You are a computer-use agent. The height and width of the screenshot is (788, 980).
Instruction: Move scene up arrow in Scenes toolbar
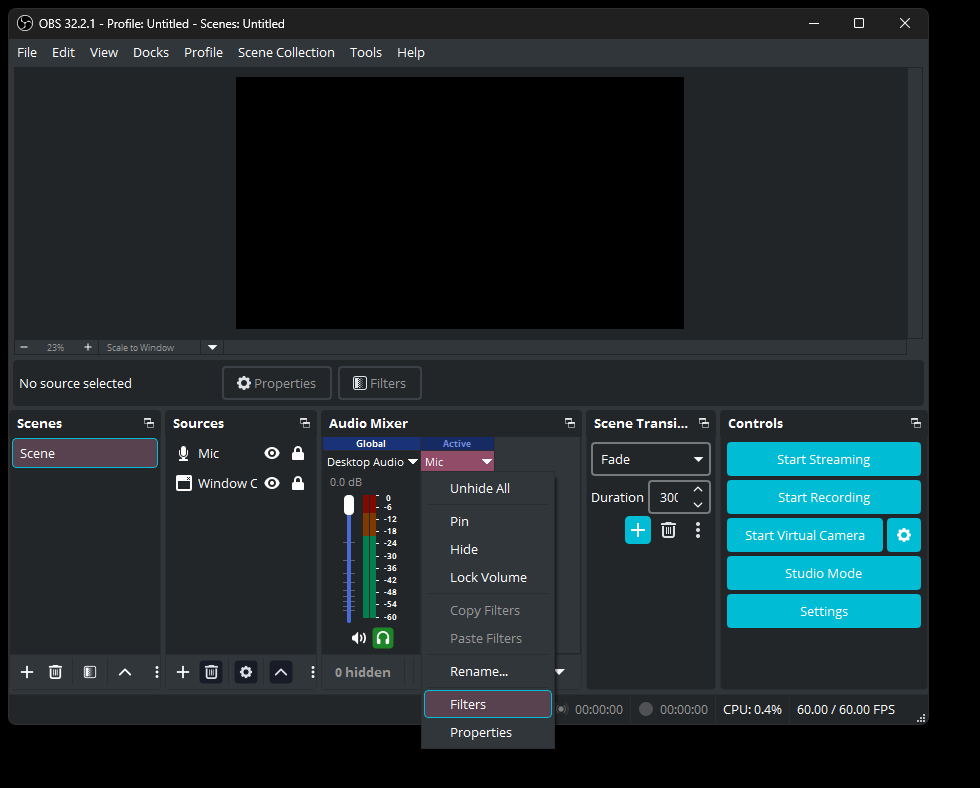click(x=125, y=672)
